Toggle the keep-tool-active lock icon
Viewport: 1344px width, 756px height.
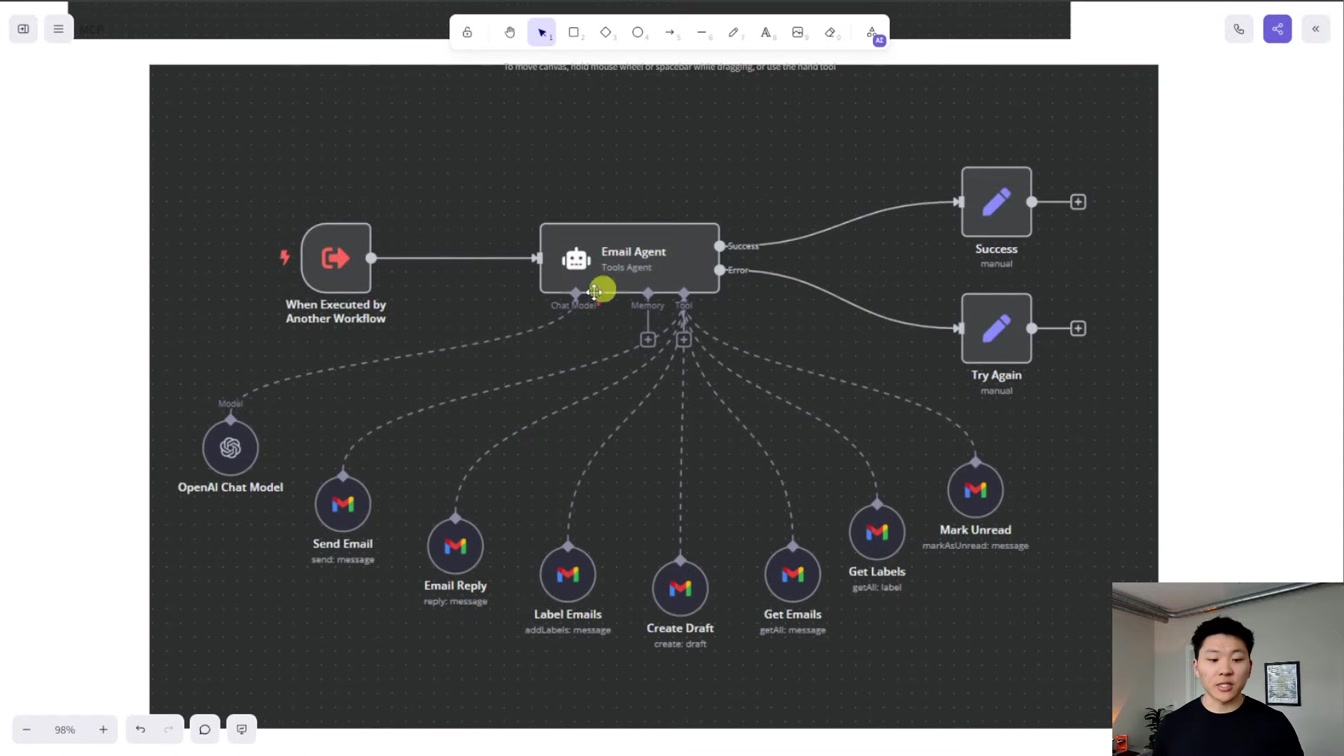pyautogui.click(x=467, y=33)
